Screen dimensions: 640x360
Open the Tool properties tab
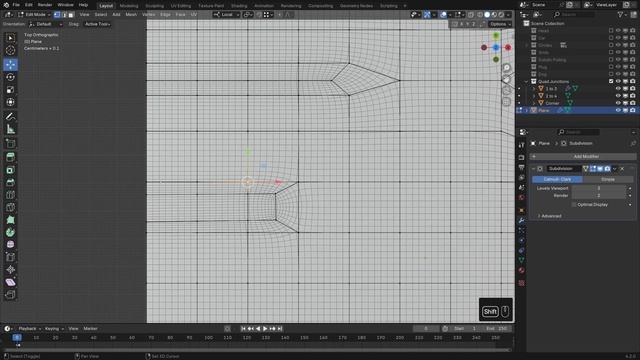[x=521, y=145]
